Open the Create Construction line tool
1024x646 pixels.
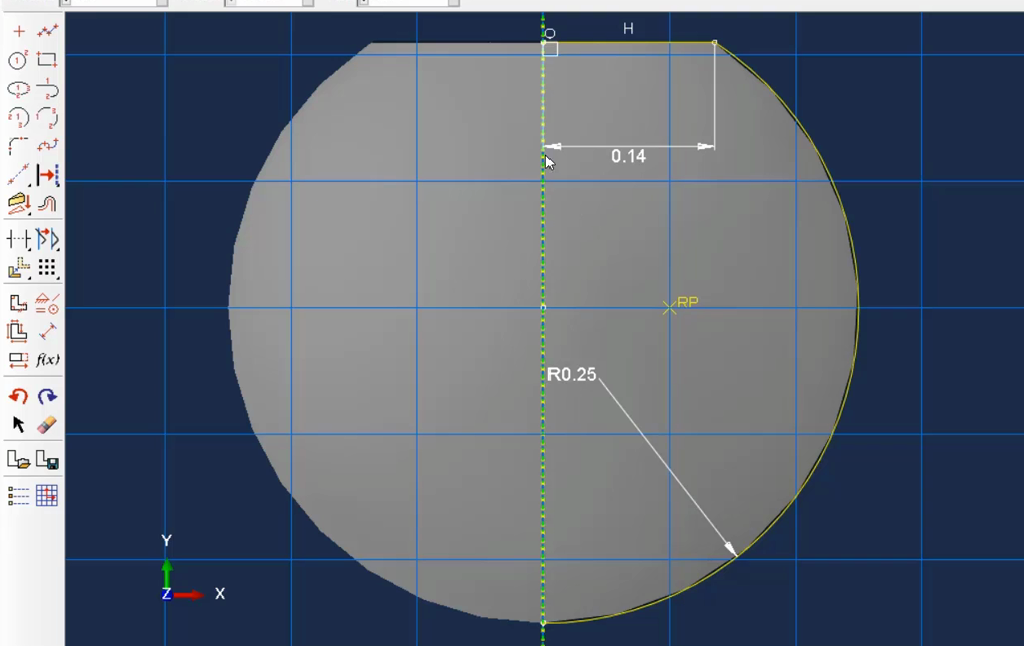tap(18, 175)
